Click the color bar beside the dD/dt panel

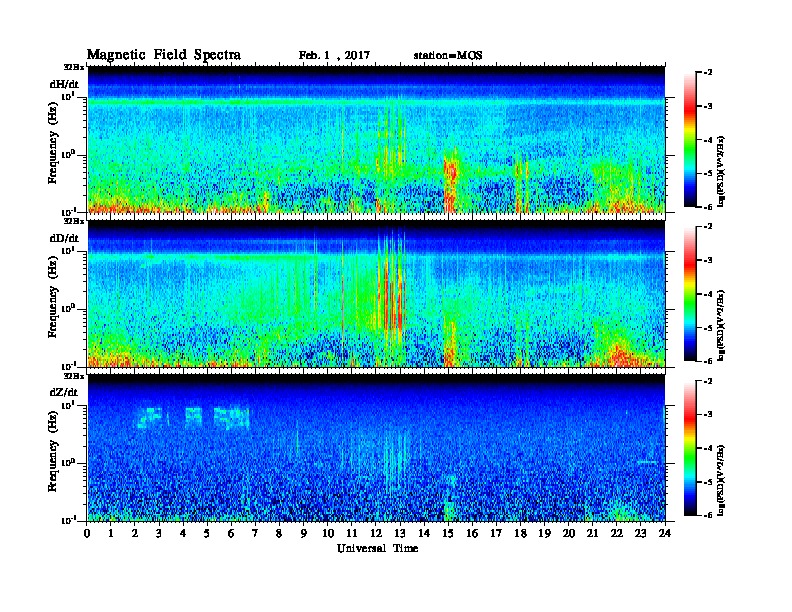click(690, 294)
